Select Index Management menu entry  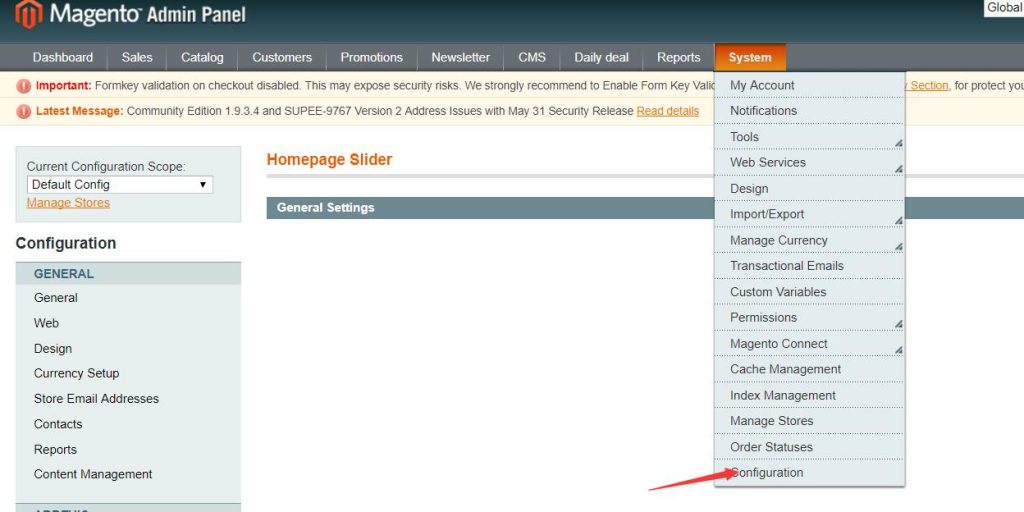click(x=782, y=395)
